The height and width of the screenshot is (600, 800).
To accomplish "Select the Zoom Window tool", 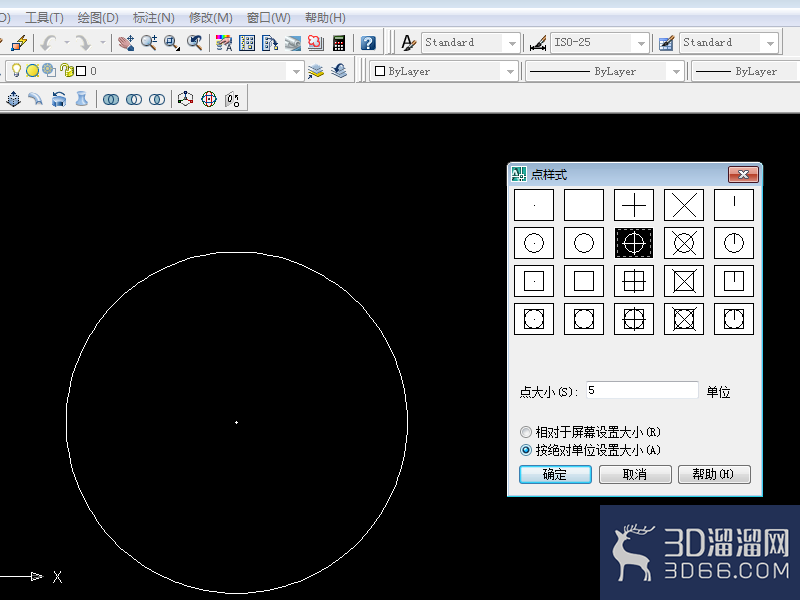I will click(x=171, y=42).
